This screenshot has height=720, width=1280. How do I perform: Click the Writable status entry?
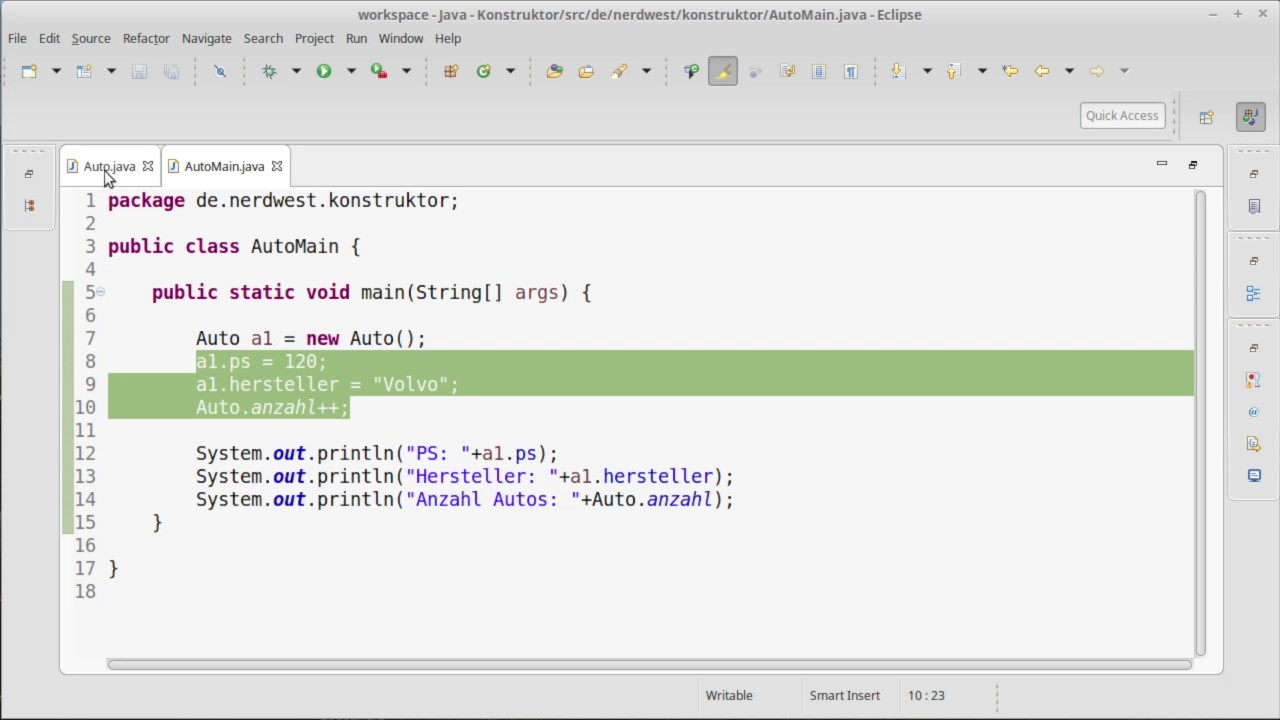729,696
